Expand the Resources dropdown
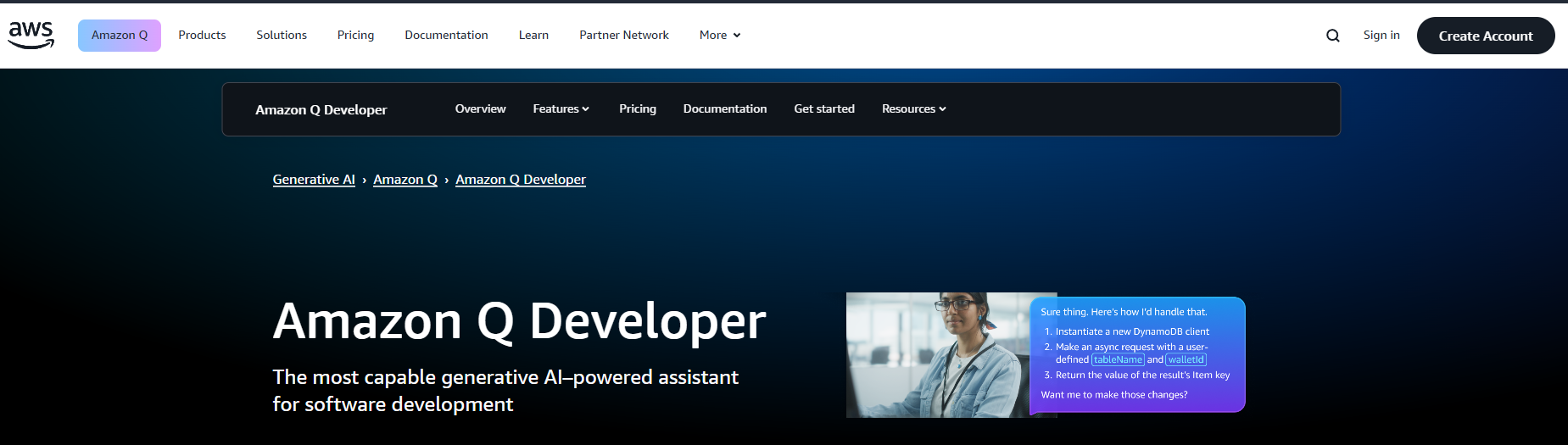 [x=913, y=108]
